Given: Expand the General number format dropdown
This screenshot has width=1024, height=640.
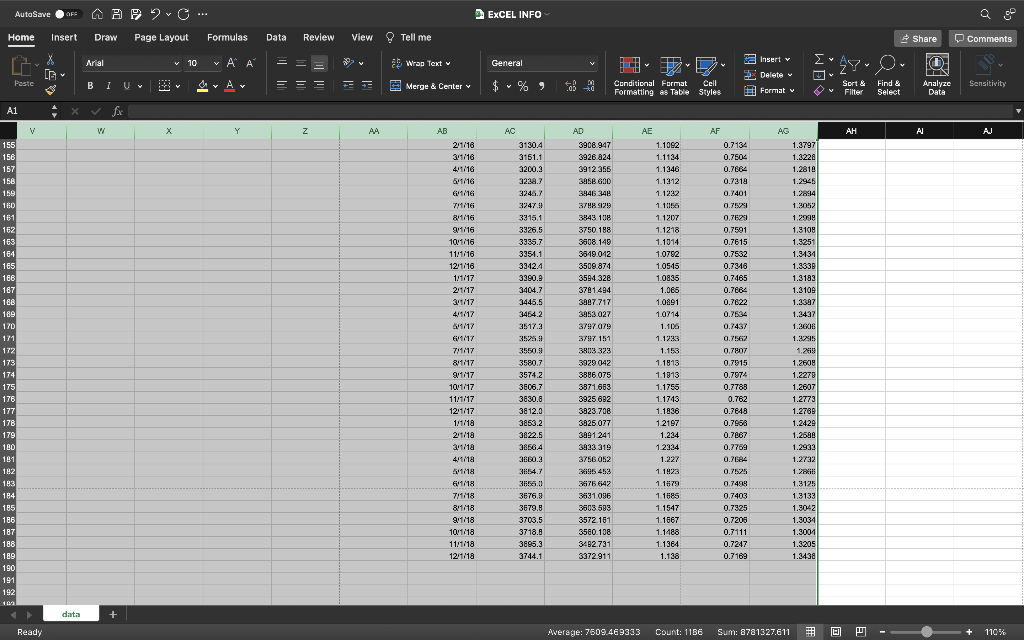Looking at the screenshot, I should click(x=592, y=62).
